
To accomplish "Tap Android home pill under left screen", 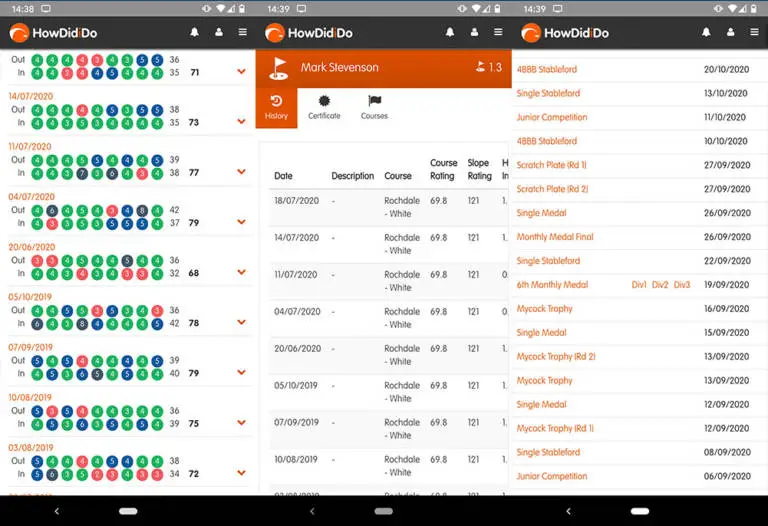I will click(x=128, y=511).
